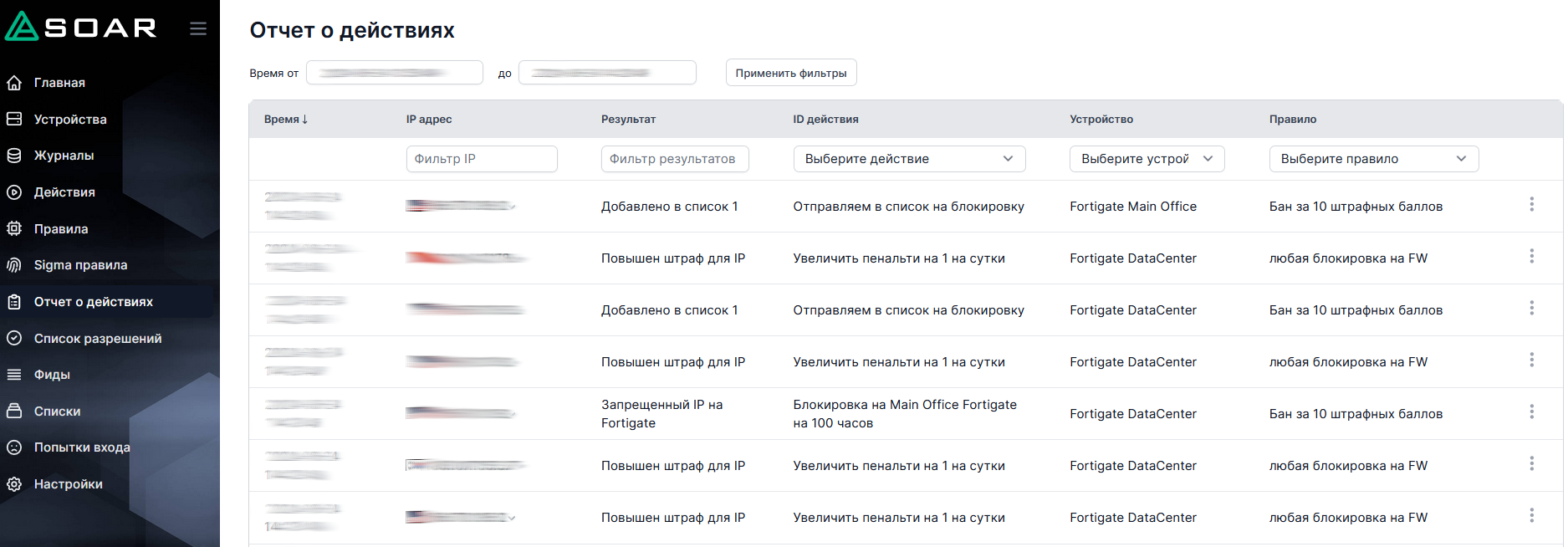The width and height of the screenshot is (1568, 547).
Task: Click the Действия play-circle icon
Action: (x=14, y=192)
